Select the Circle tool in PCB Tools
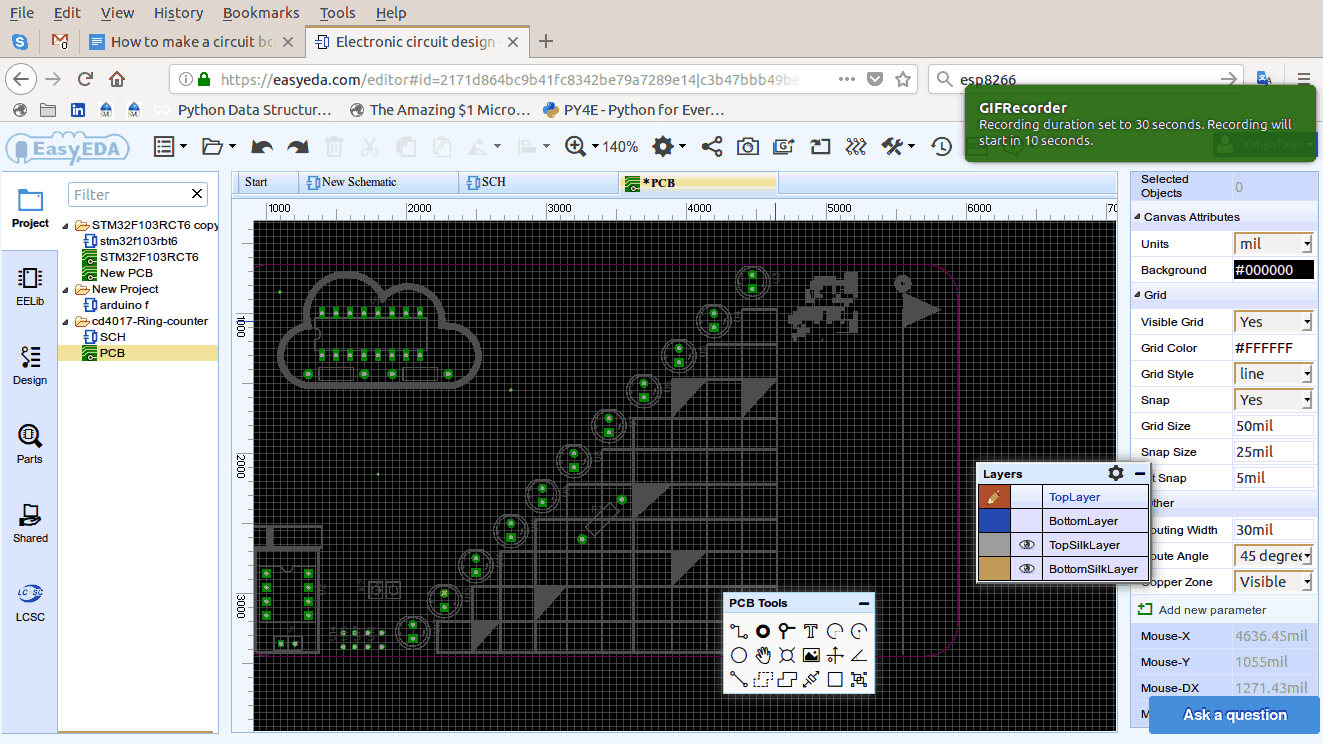 pos(738,655)
